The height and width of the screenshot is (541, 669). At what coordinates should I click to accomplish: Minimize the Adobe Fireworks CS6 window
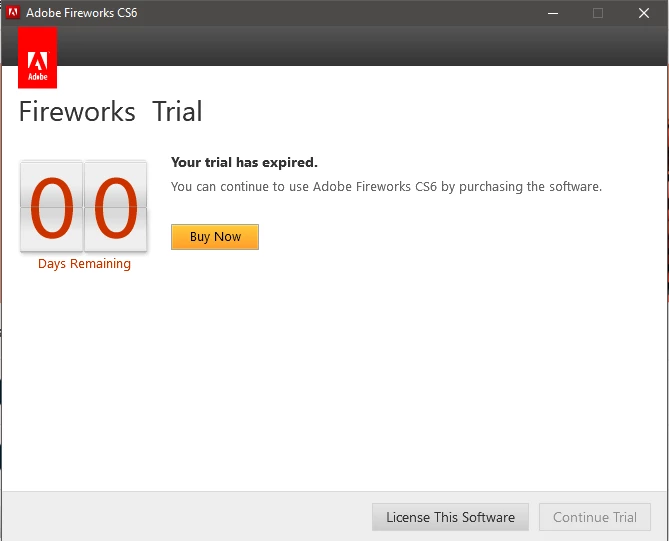[x=553, y=13]
